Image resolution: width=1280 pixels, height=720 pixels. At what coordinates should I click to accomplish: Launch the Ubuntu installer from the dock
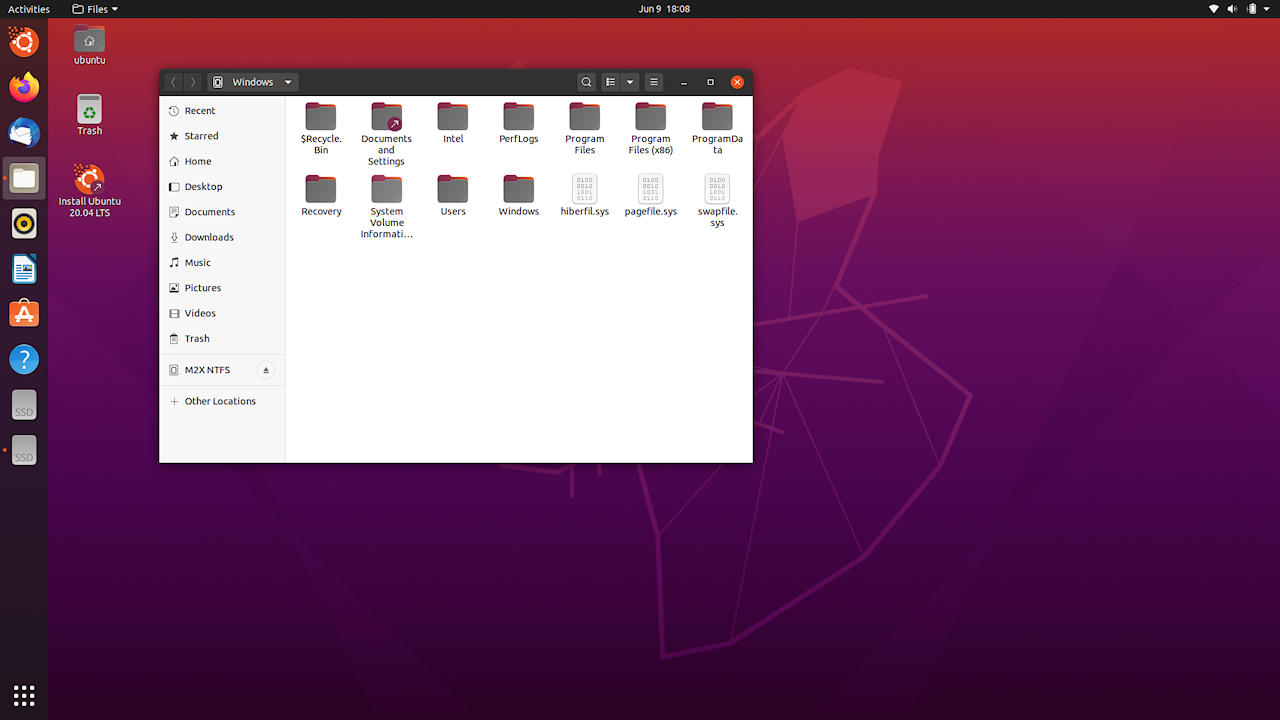point(24,42)
